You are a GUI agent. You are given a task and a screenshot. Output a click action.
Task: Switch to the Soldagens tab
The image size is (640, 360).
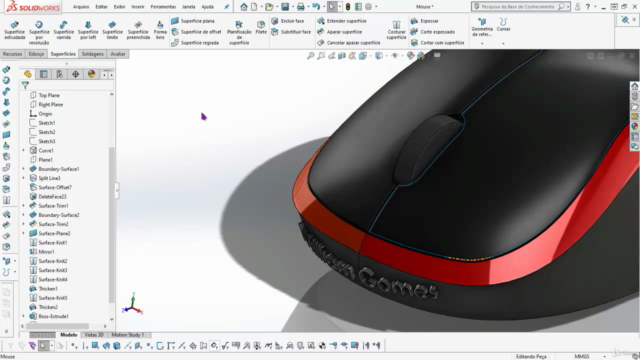[x=92, y=54]
